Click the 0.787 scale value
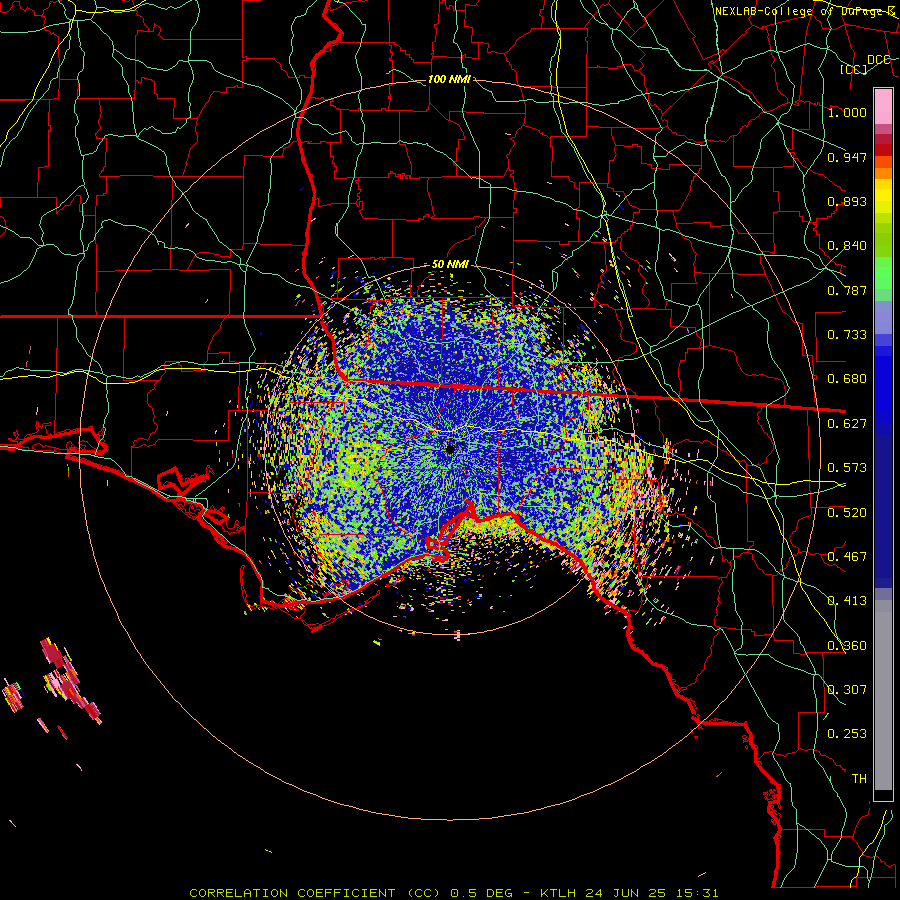900x900 pixels. (847, 290)
